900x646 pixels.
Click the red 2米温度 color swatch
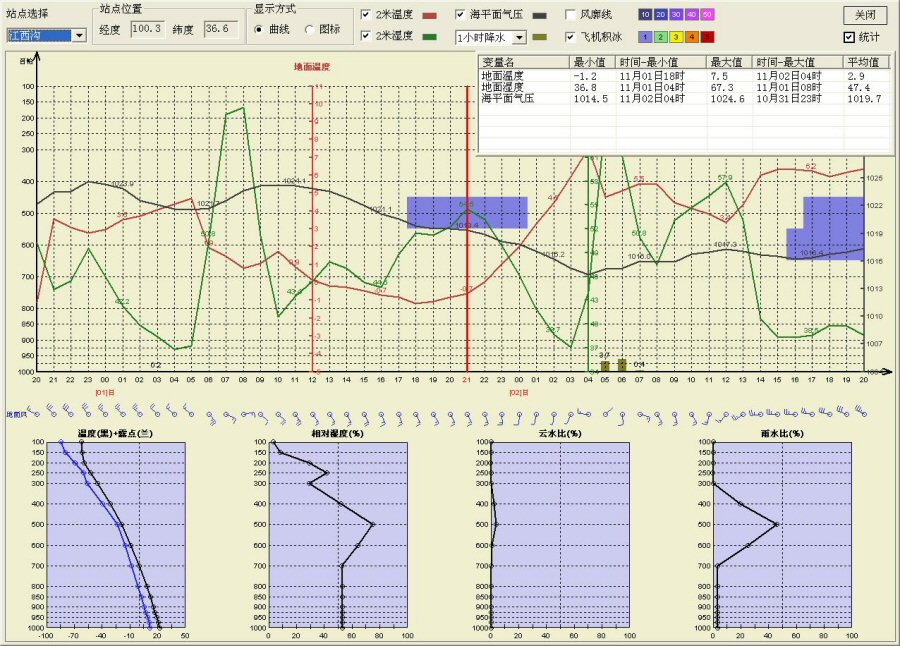point(431,16)
